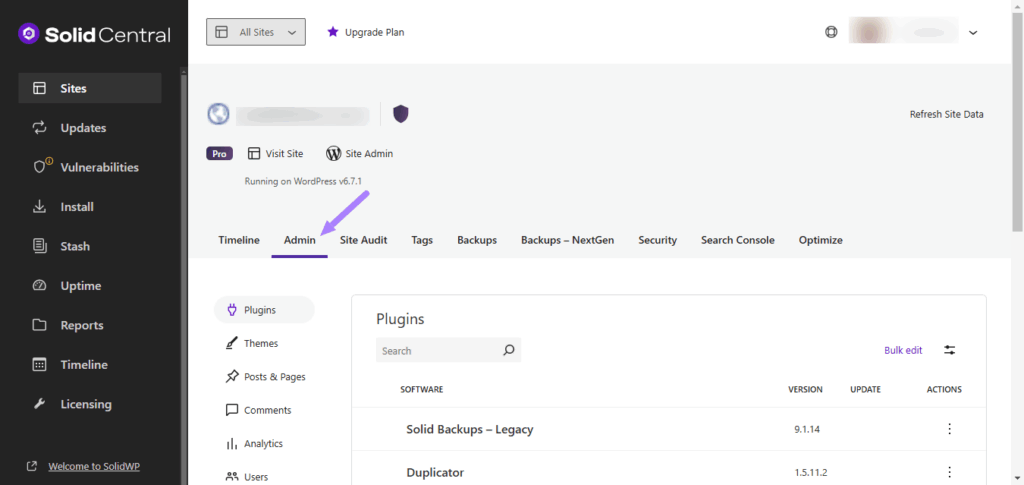Image resolution: width=1024 pixels, height=485 pixels.
Task: Expand the user account menu chevron
Action: [973, 32]
